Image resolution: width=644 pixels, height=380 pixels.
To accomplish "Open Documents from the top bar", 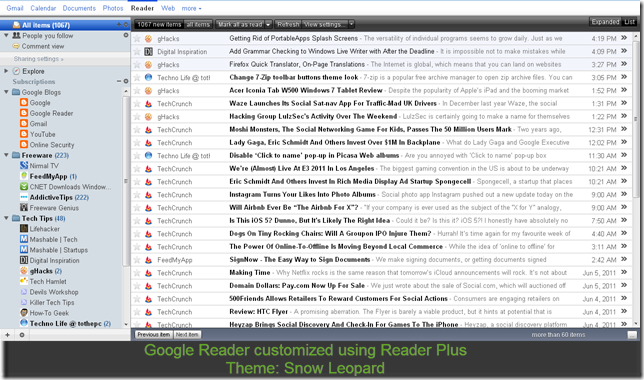I will [x=79, y=8].
